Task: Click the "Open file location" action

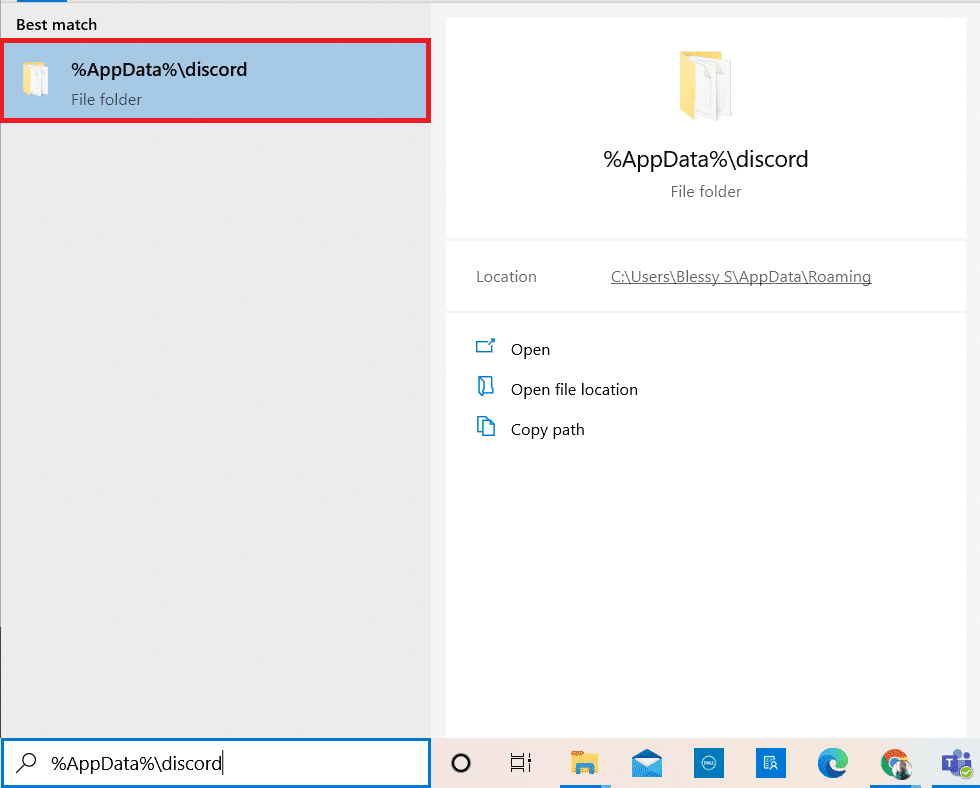Action: 573,389
